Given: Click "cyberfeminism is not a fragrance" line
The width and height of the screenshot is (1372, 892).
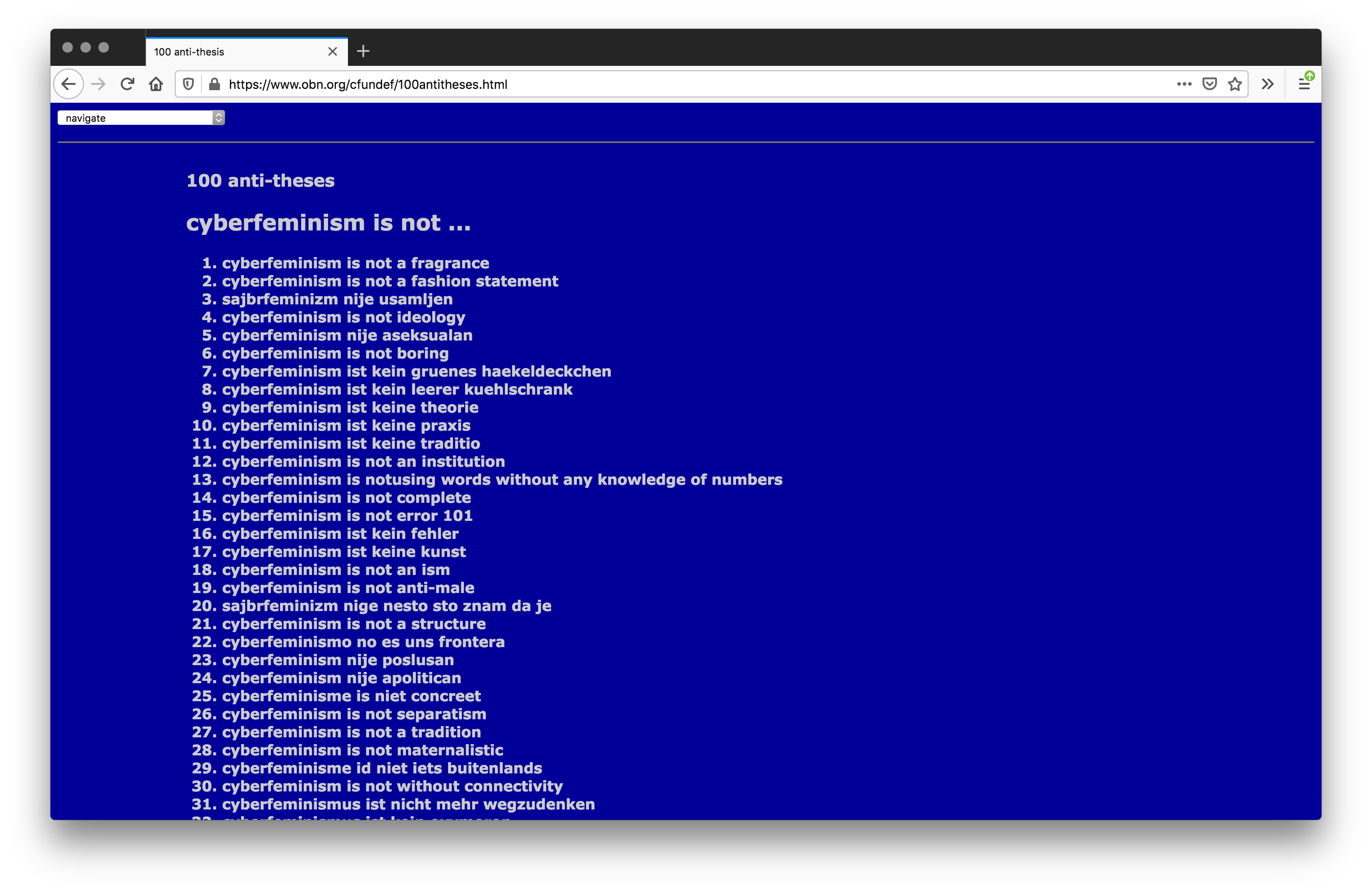Looking at the screenshot, I should (355, 263).
